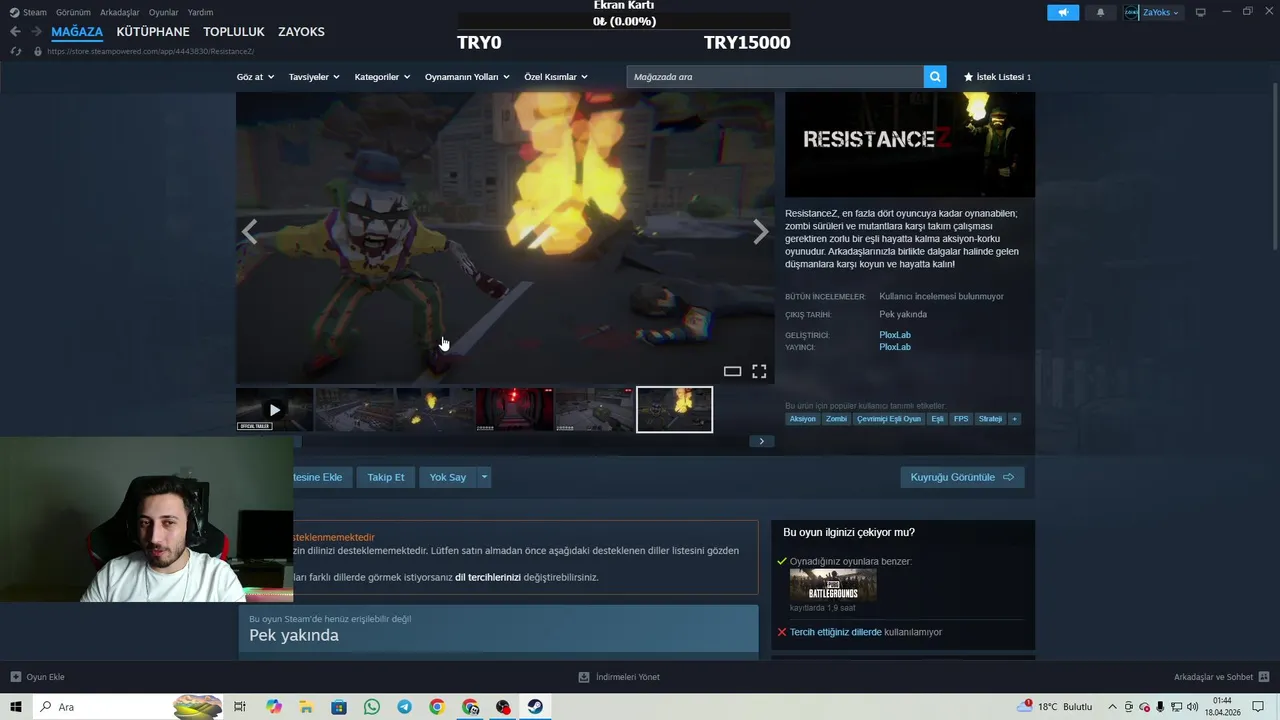Select the Strateji tag

point(990,419)
